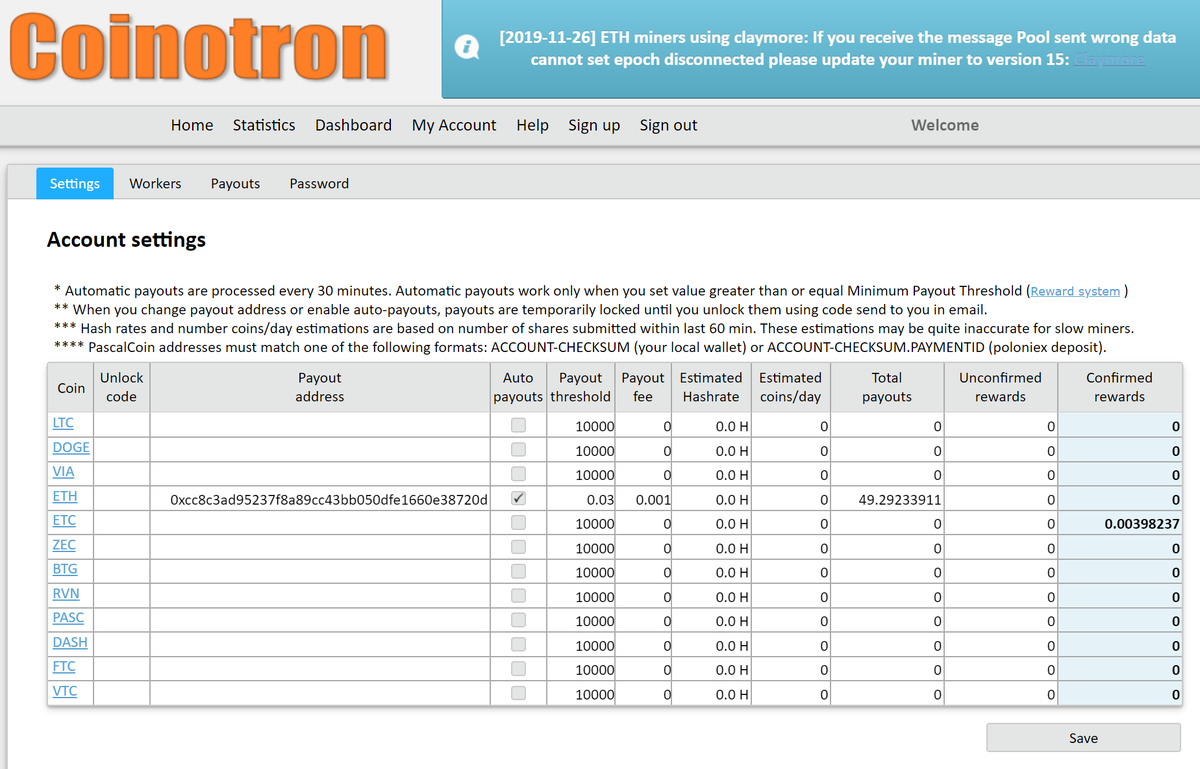This screenshot has width=1200, height=769.
Task: Enable auto payouts for BTG
Action: click(x=518, y=570)
